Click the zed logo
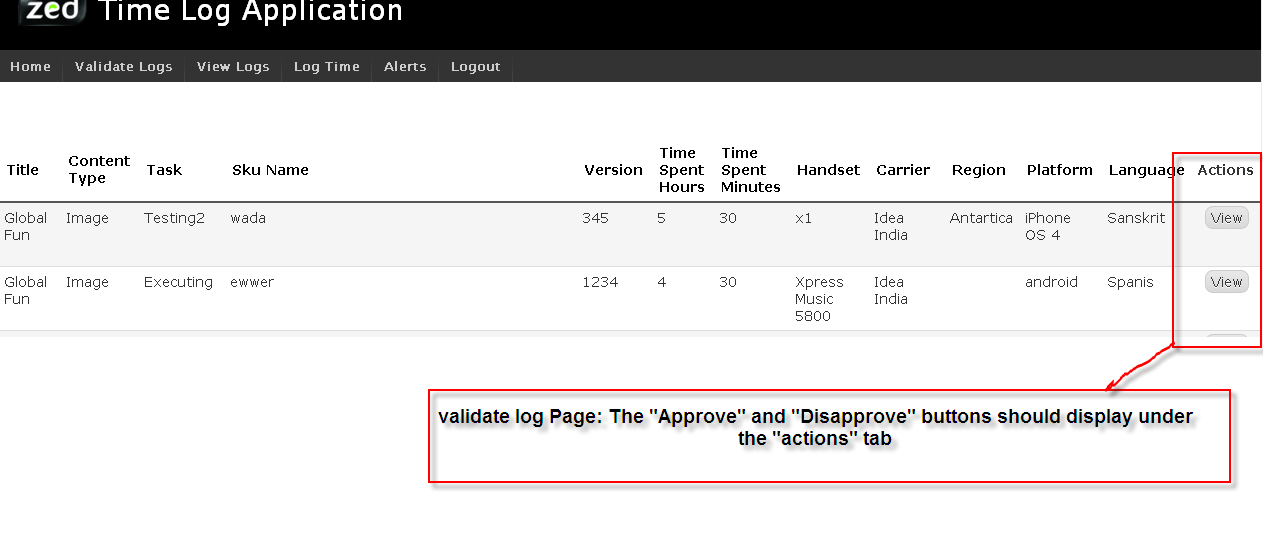 pos(52,12)
